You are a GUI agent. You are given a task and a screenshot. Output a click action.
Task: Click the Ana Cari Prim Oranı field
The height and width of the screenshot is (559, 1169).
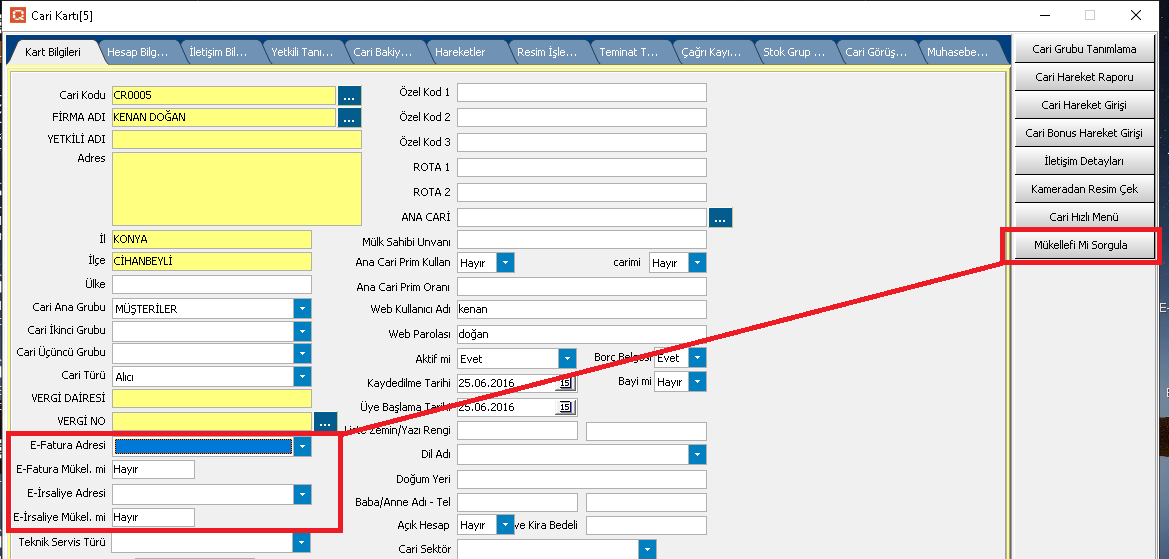tap(582, 287)
